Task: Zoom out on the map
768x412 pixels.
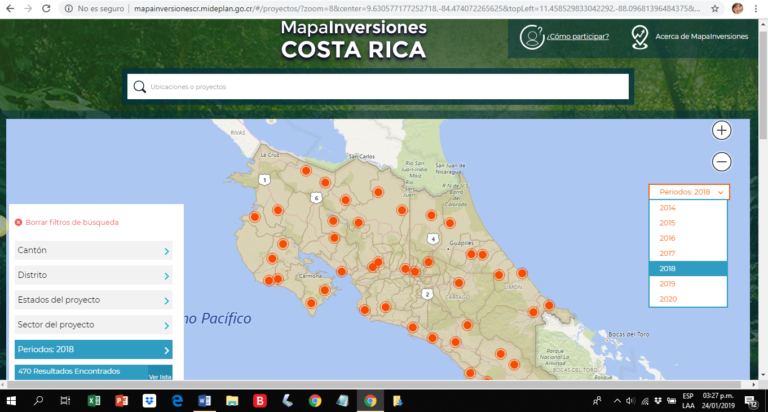Action: 721,161
